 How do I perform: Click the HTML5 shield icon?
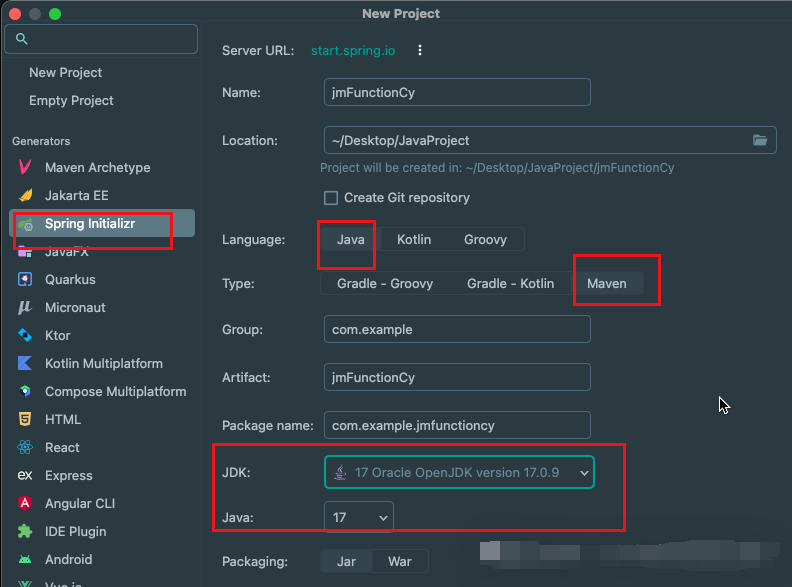click(25, 419)
